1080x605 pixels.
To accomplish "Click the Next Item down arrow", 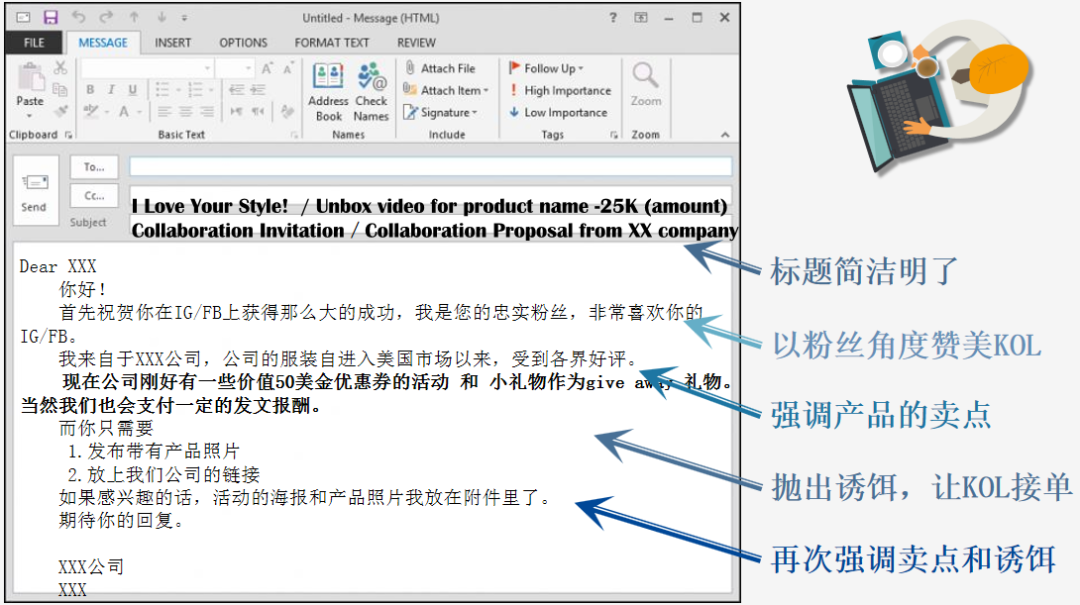I will 161,17.
